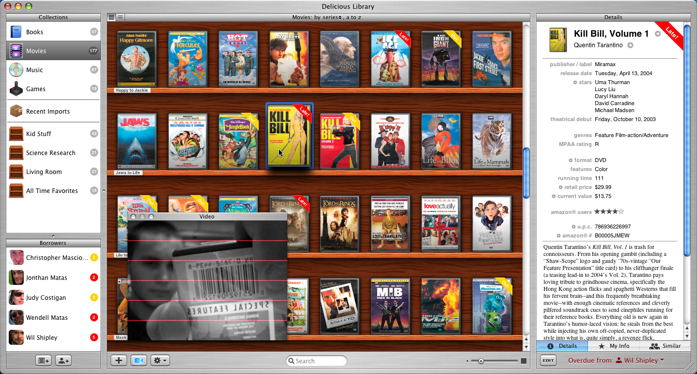Click the arrow next to Quentin Tarantino
The image size is (697, 374).
coord(630,45)
